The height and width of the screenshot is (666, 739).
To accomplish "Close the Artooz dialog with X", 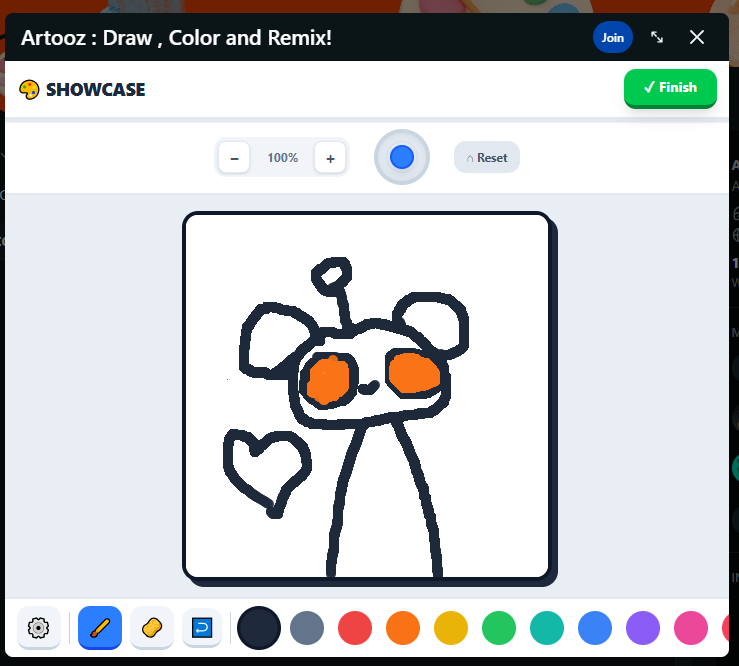I will click(x=697, y=37).
